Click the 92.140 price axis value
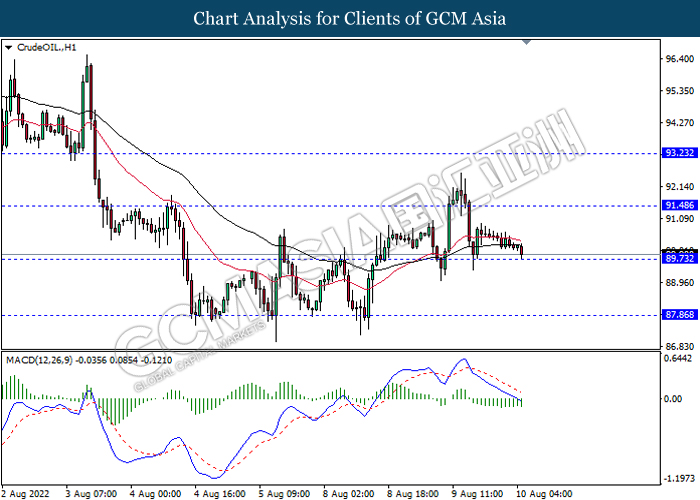 [680, 187]
